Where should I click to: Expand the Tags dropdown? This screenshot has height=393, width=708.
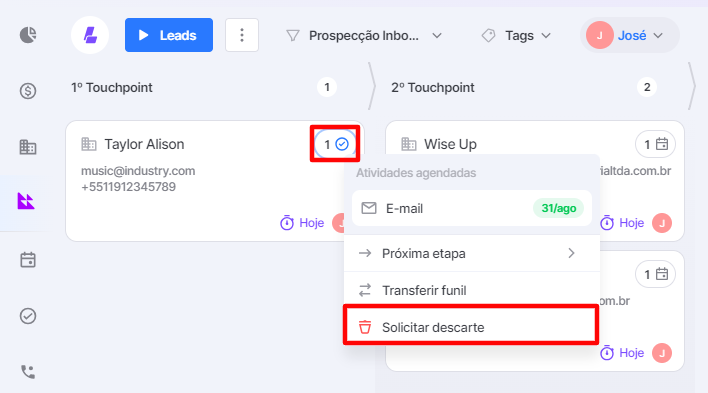517,36
